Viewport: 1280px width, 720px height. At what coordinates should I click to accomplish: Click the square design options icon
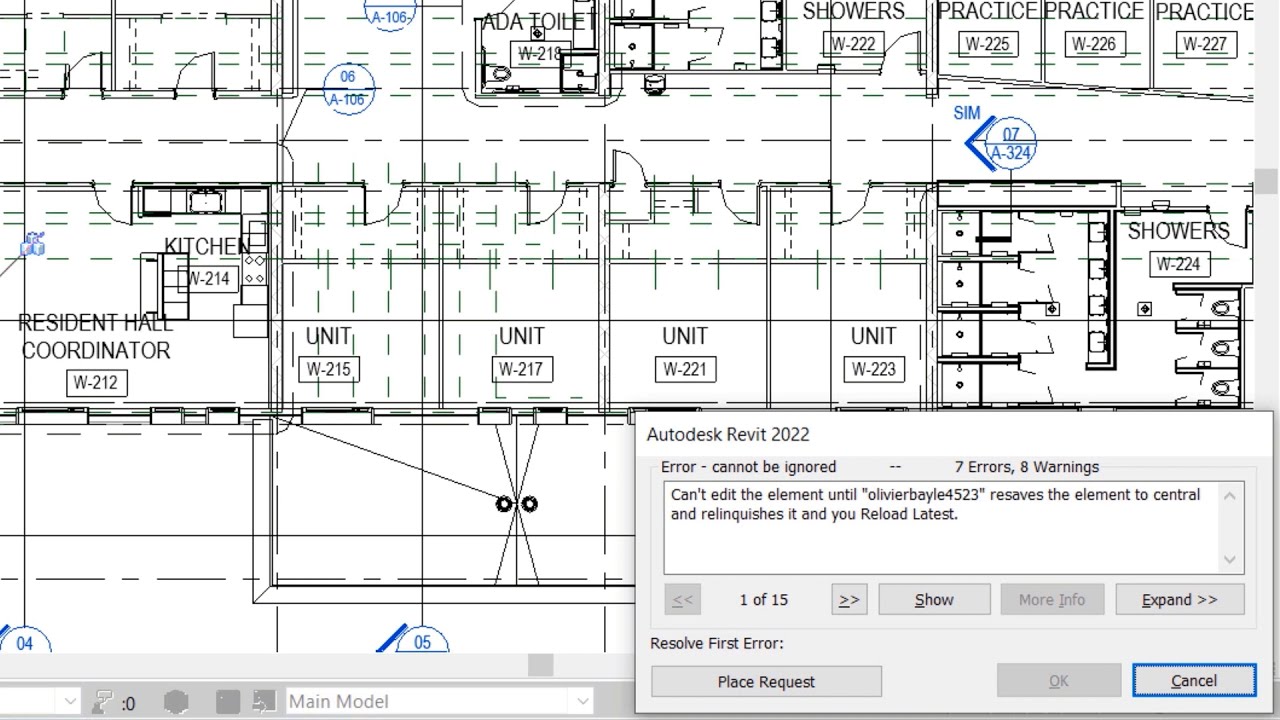(227, 702)
